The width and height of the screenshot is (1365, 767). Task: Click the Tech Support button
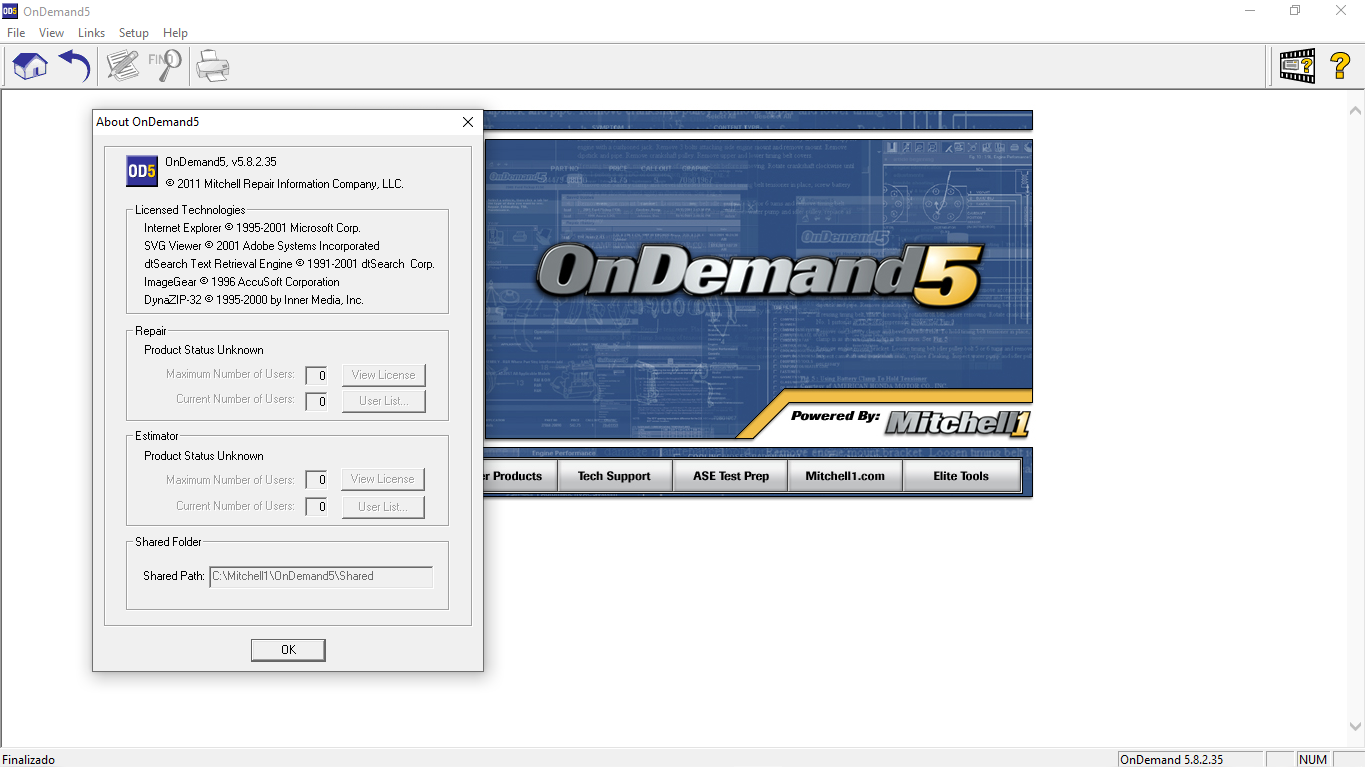tap(614, 476)
